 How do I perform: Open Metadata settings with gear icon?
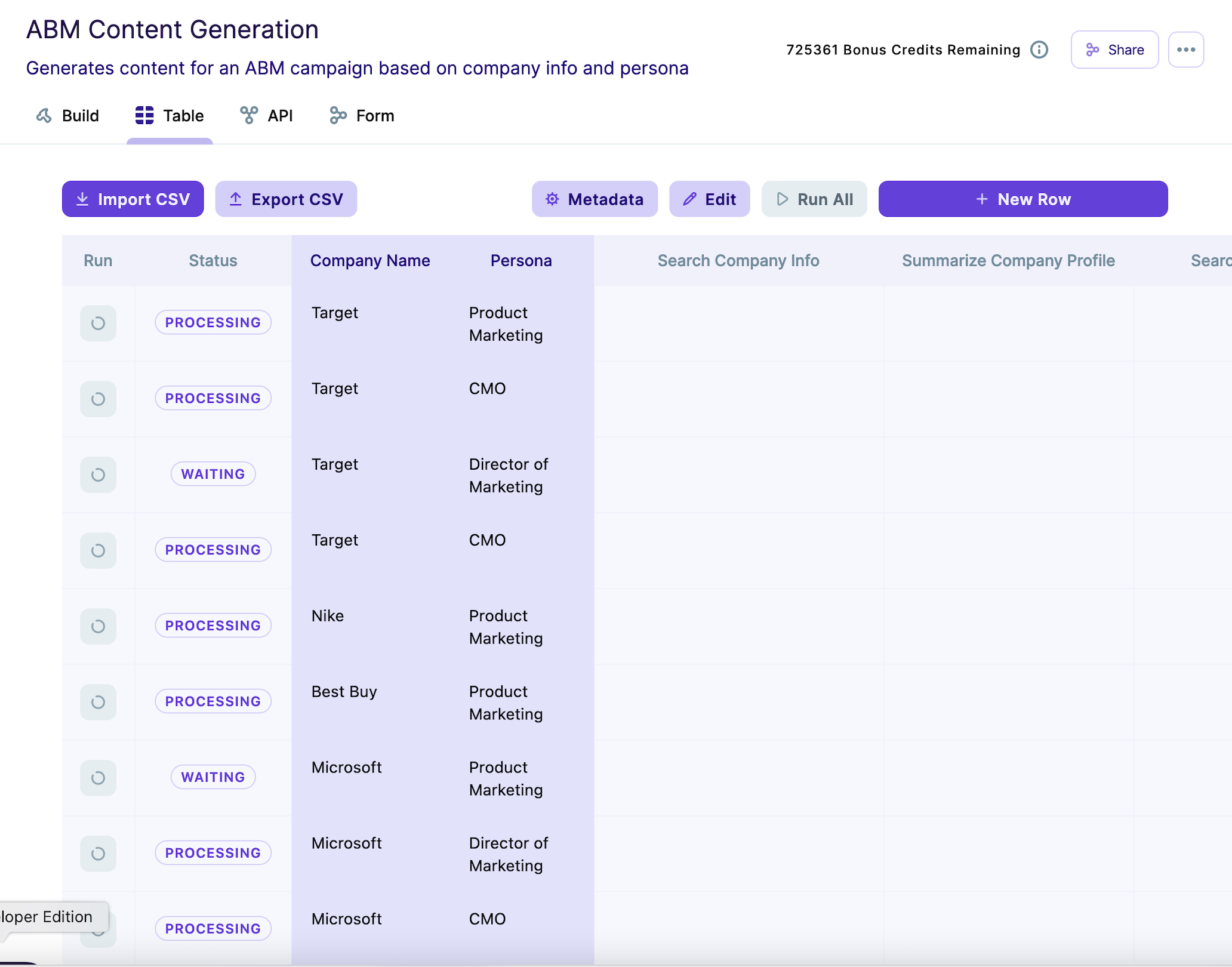(x=595, y=199)
